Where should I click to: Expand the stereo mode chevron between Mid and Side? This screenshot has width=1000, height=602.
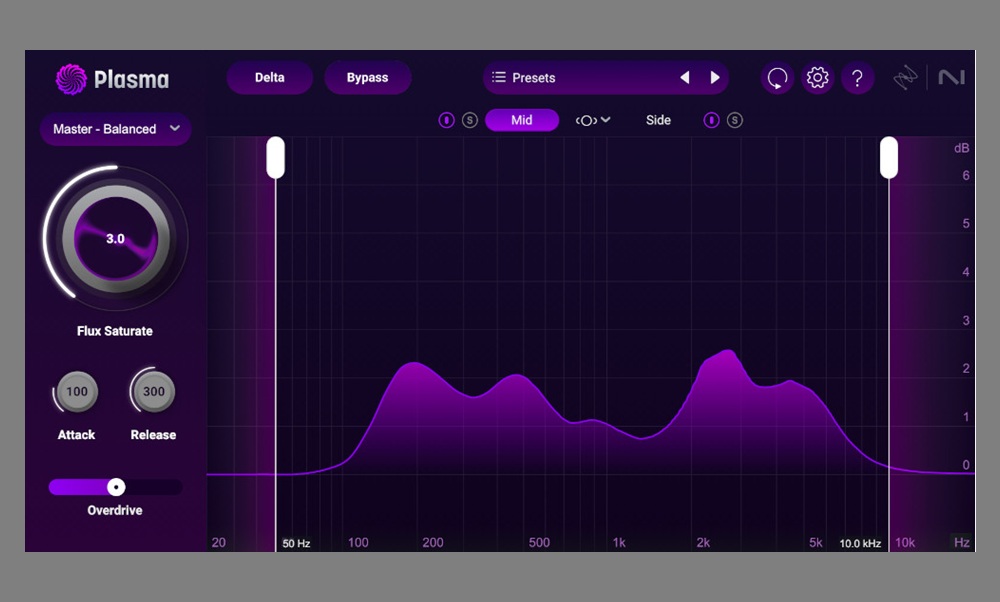pos(608,121)
